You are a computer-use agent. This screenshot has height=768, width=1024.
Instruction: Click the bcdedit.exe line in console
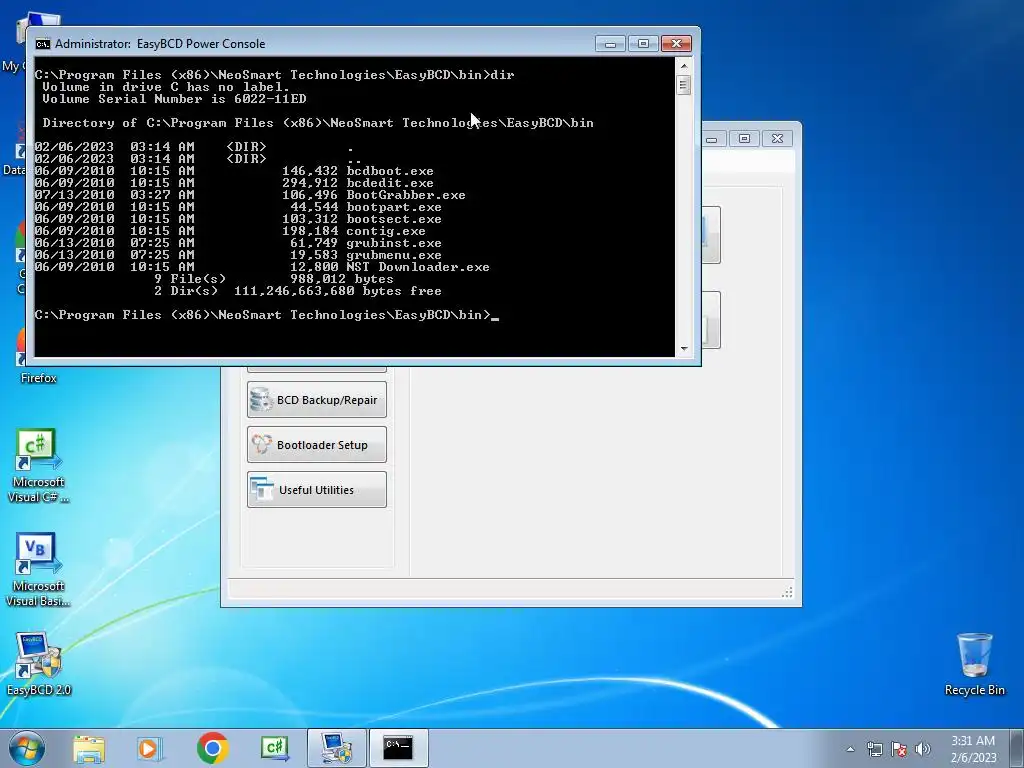tap(234, 183)
